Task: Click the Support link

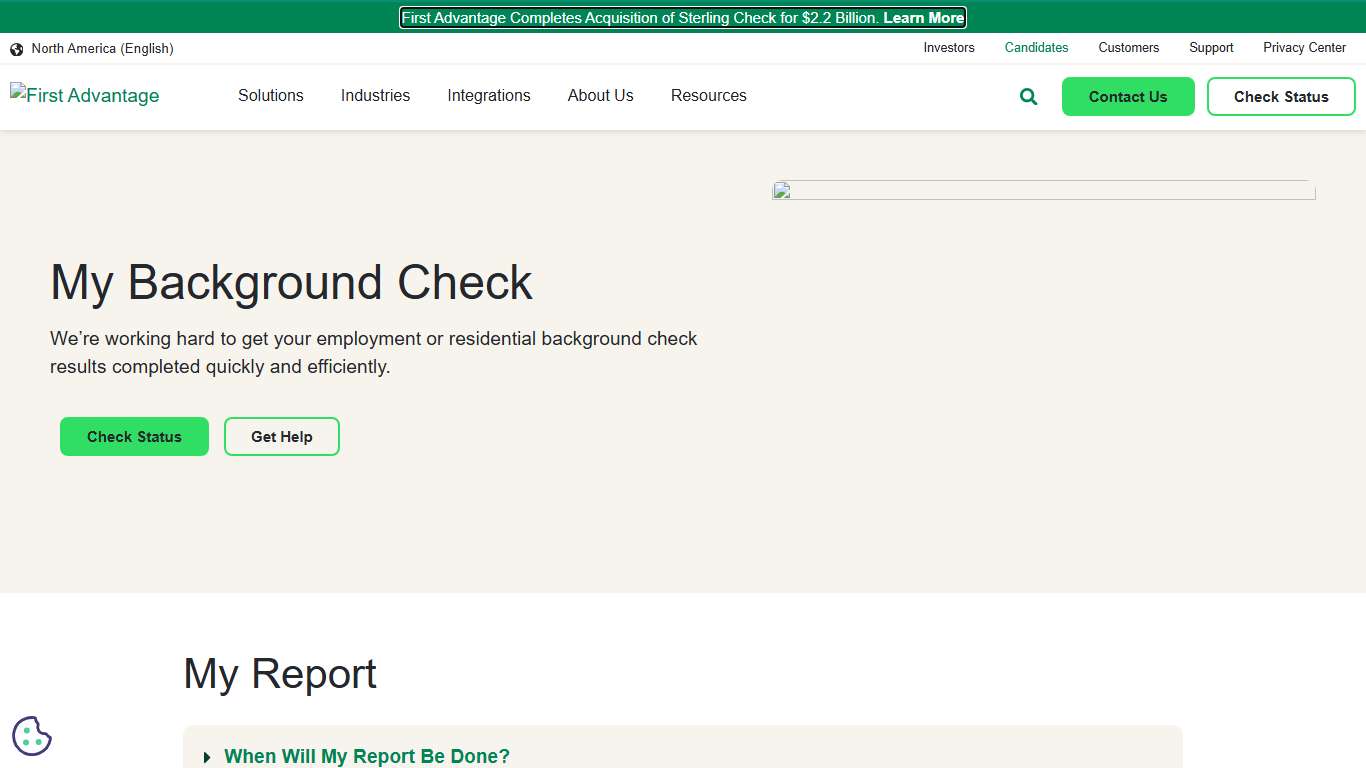Action: tap(1211, 48)
